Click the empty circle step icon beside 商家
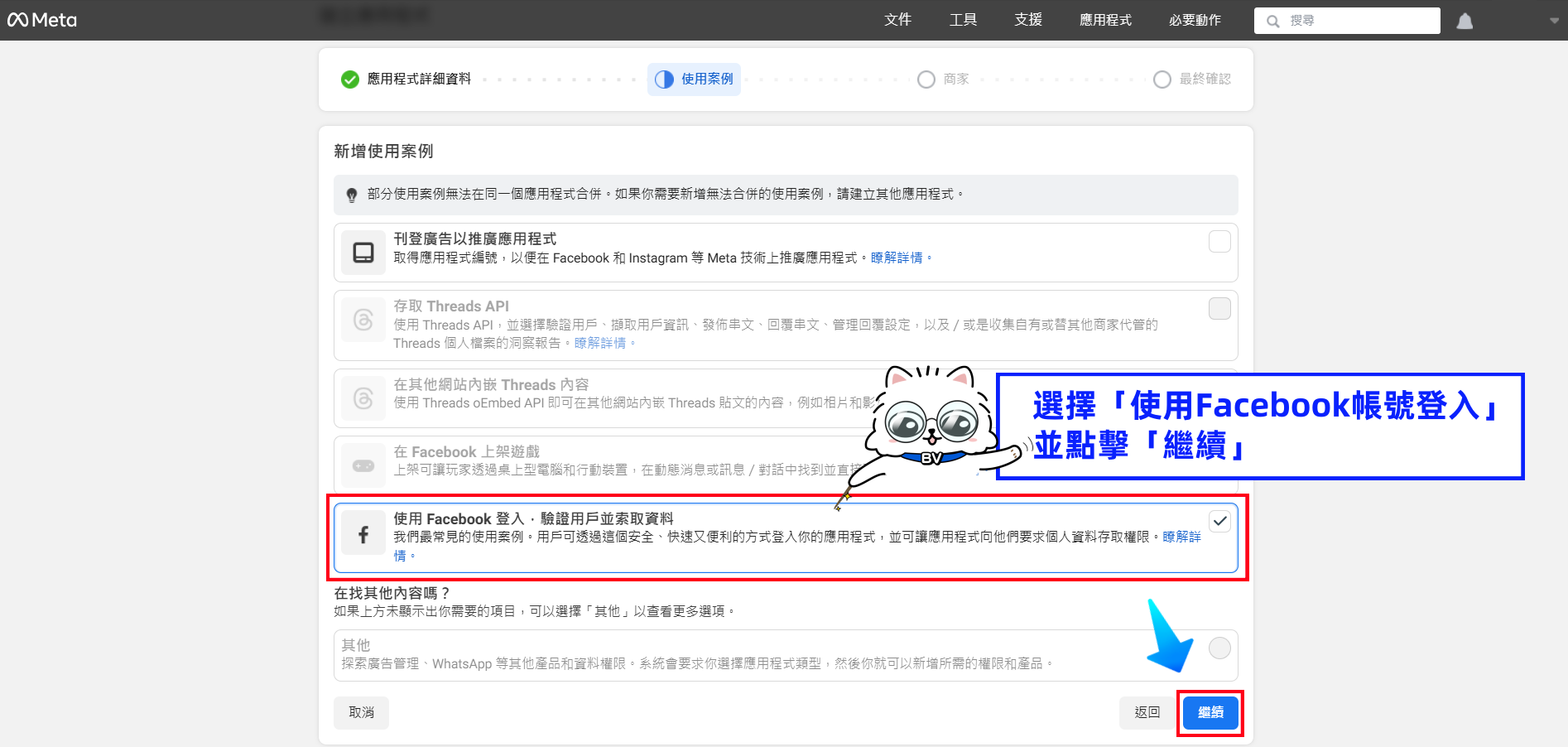Screen dimensions: 1568x747 coord(926,79)
